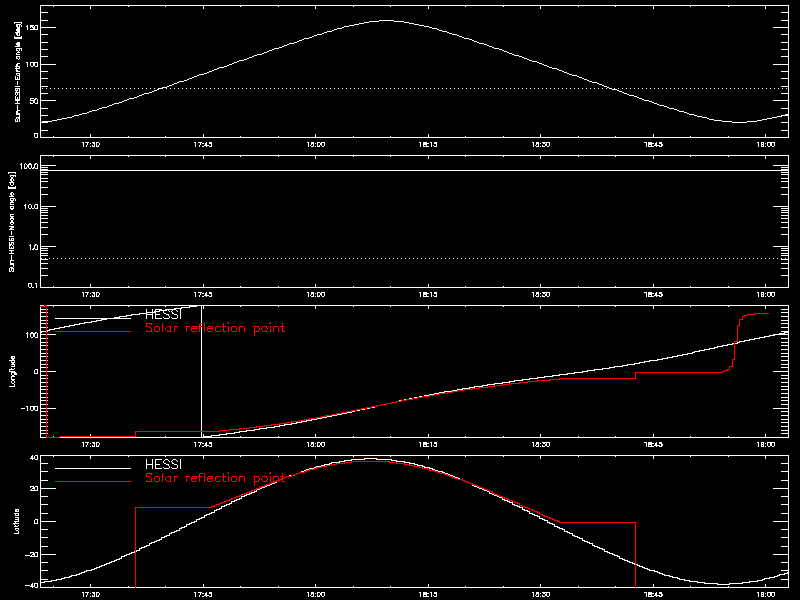Viewport: 800px width, 600px height.
Task: Click 18:30 time label under Longitude plot
Action: [541, 445]
